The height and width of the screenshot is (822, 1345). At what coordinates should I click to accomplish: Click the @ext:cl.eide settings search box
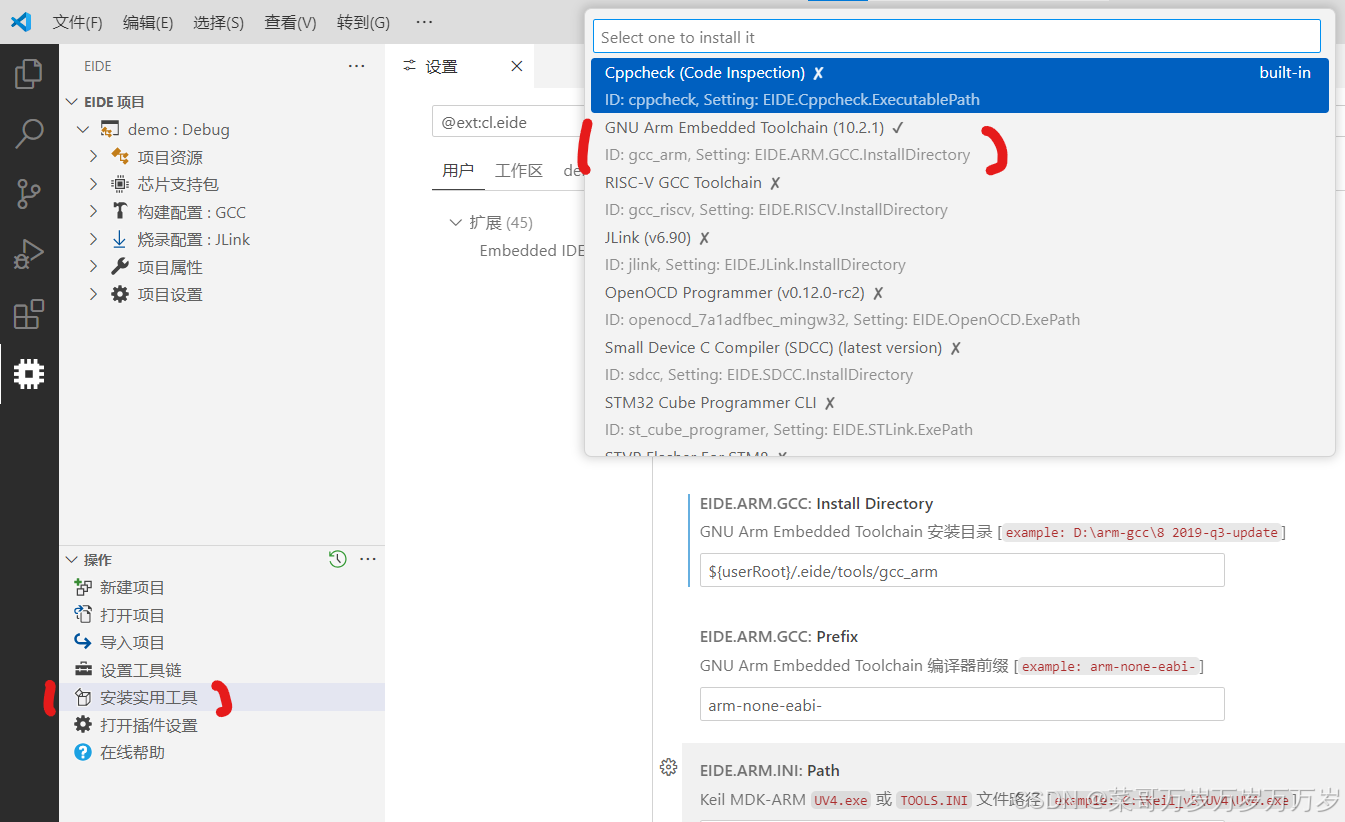pos(508,123)
